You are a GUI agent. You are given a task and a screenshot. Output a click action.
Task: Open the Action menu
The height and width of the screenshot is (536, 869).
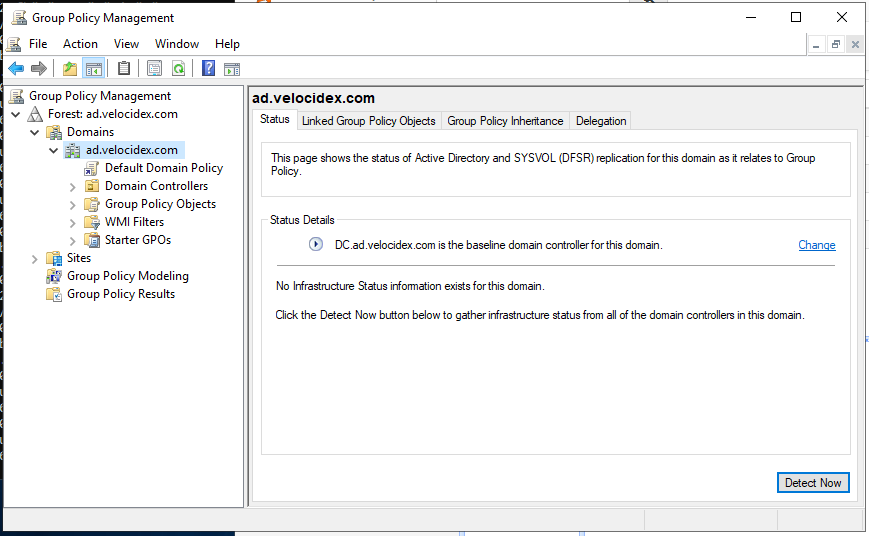pyautogui.click(x=80, y=44)
